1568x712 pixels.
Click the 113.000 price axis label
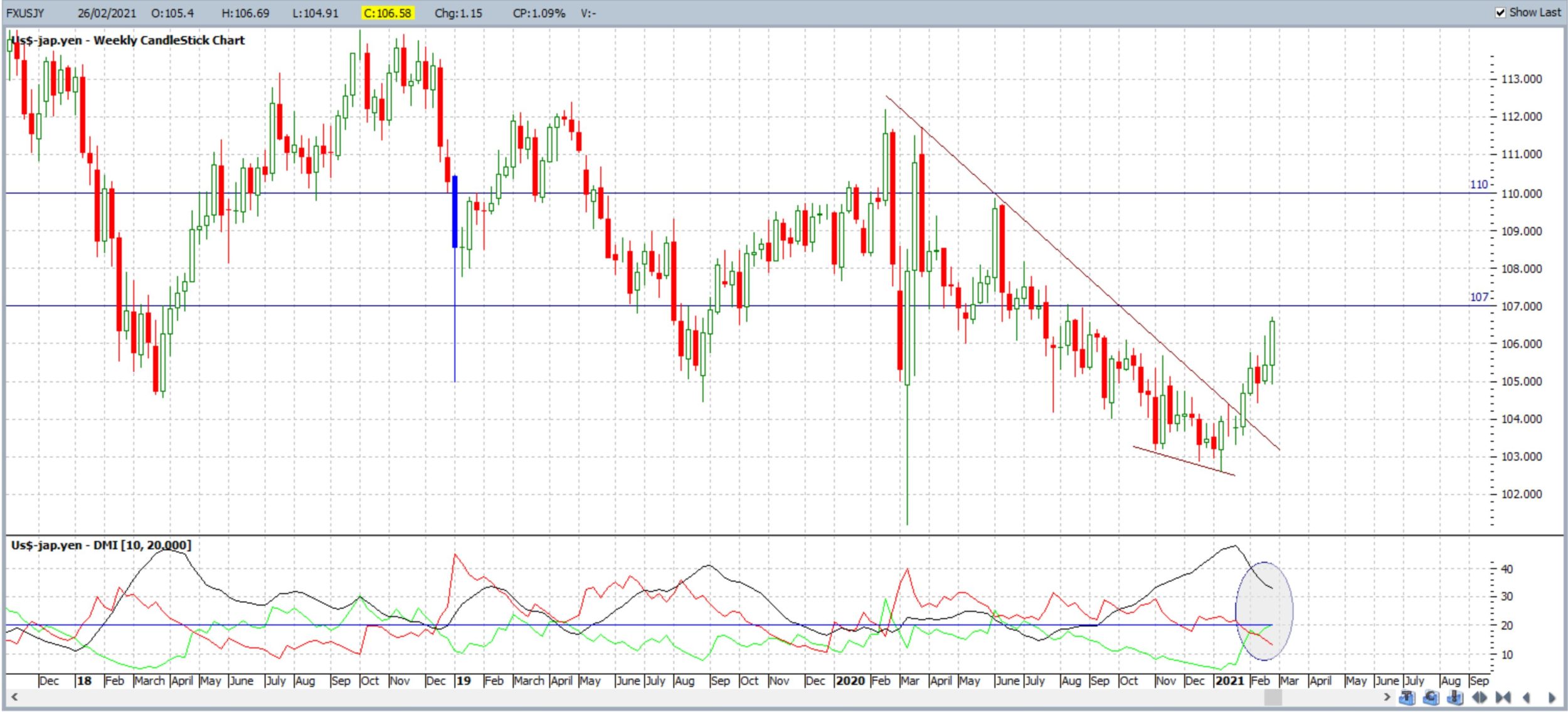(x=1522, y=79)
